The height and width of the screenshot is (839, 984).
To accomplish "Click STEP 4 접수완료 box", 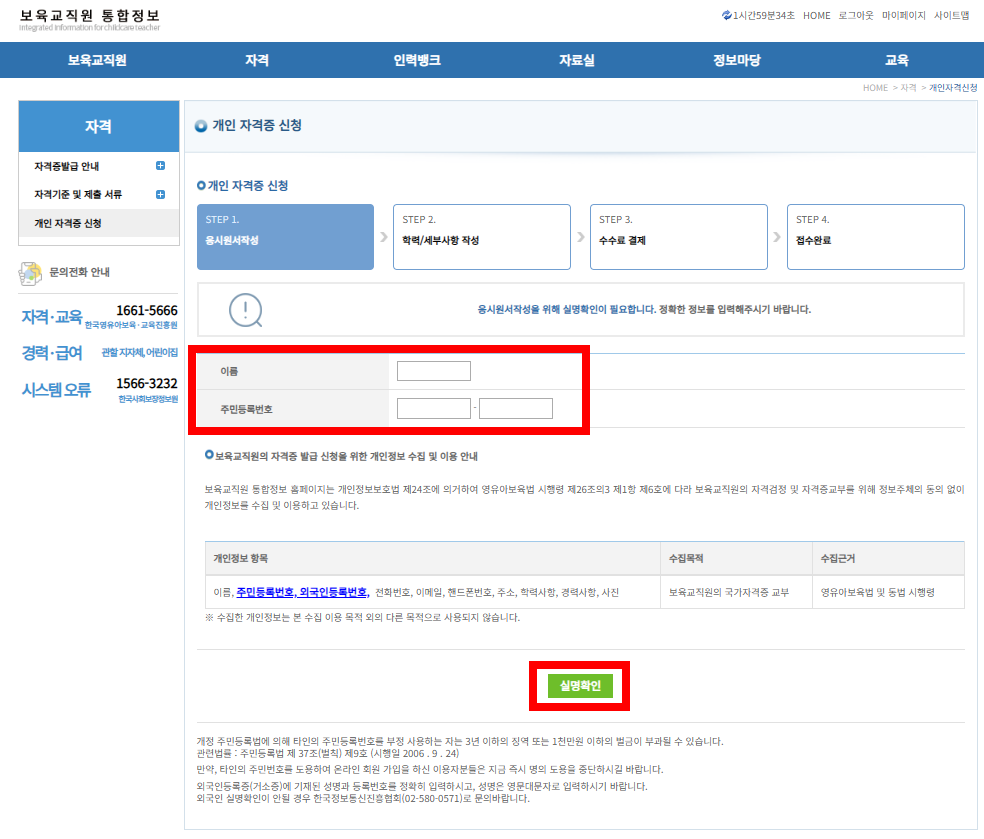I will (x=876, y=237).
